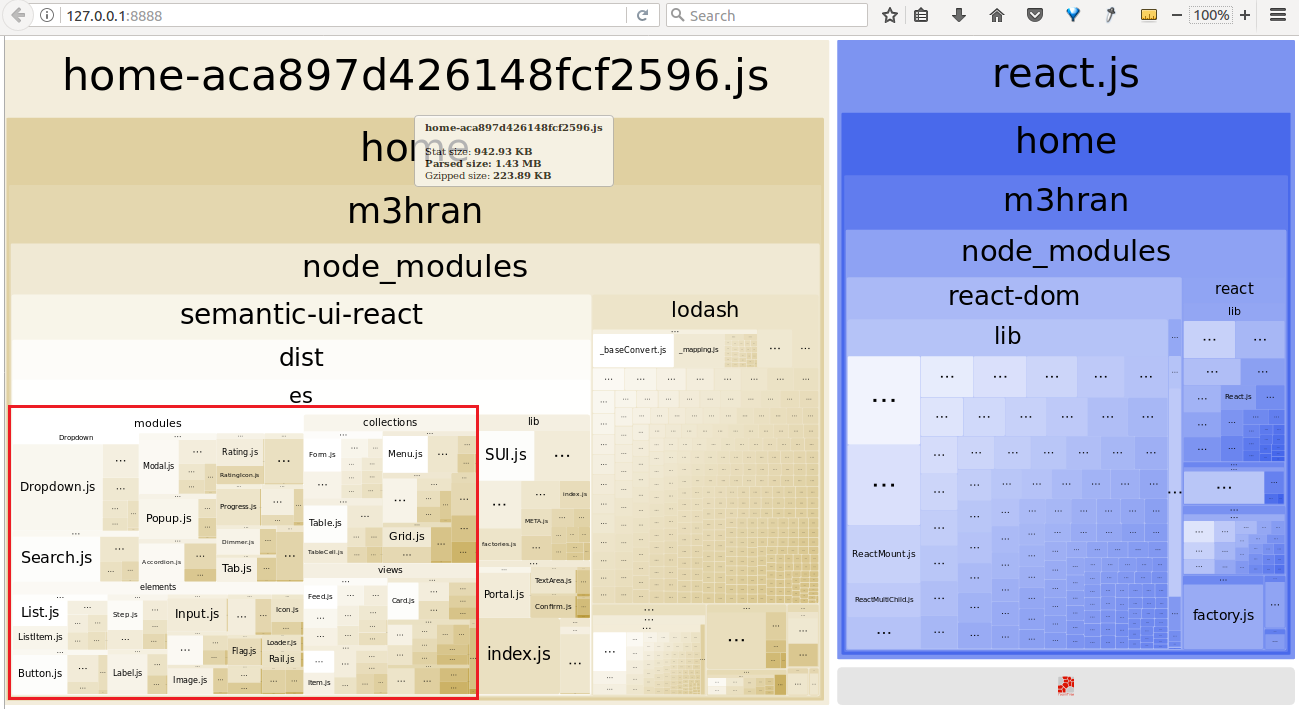Open the blue Y extension icon
Viewport: 1299px width, 709px height.
click(x=1073, y=15)
